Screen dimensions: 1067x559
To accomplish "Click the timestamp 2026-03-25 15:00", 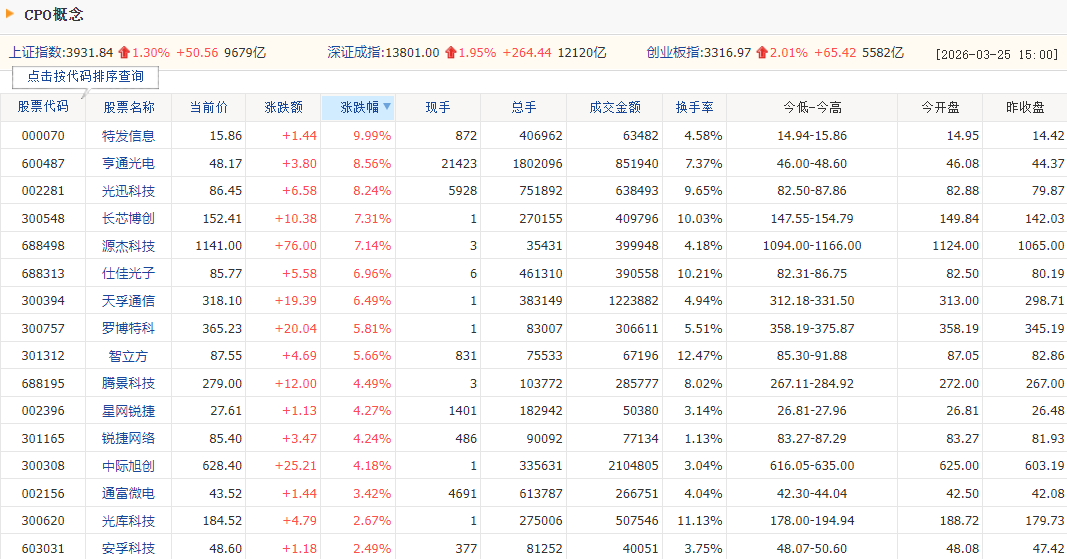I will pyautogui.click(x=997, y=54).
